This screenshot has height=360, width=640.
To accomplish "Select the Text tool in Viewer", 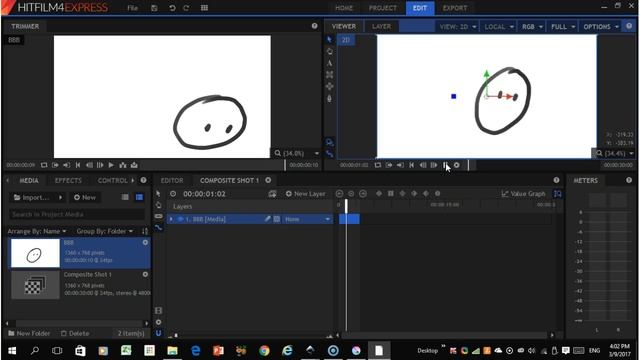I will [329, 63].
